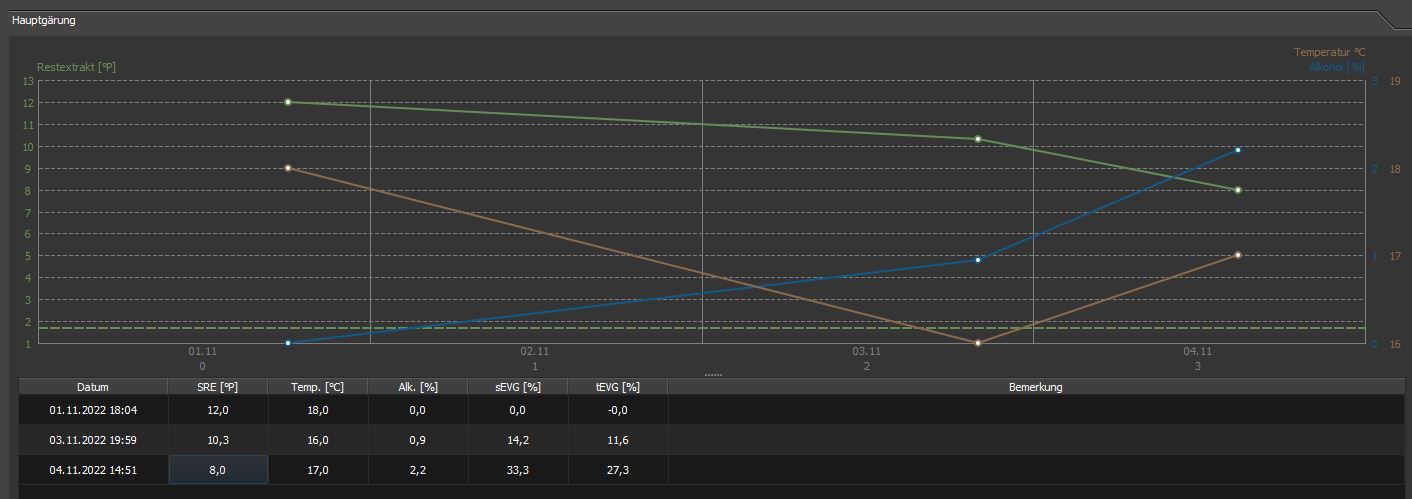The width and height of the screenshot is (1412, 499).
Task: Select the Bemerkung column header
Action: coord(1035,387)
